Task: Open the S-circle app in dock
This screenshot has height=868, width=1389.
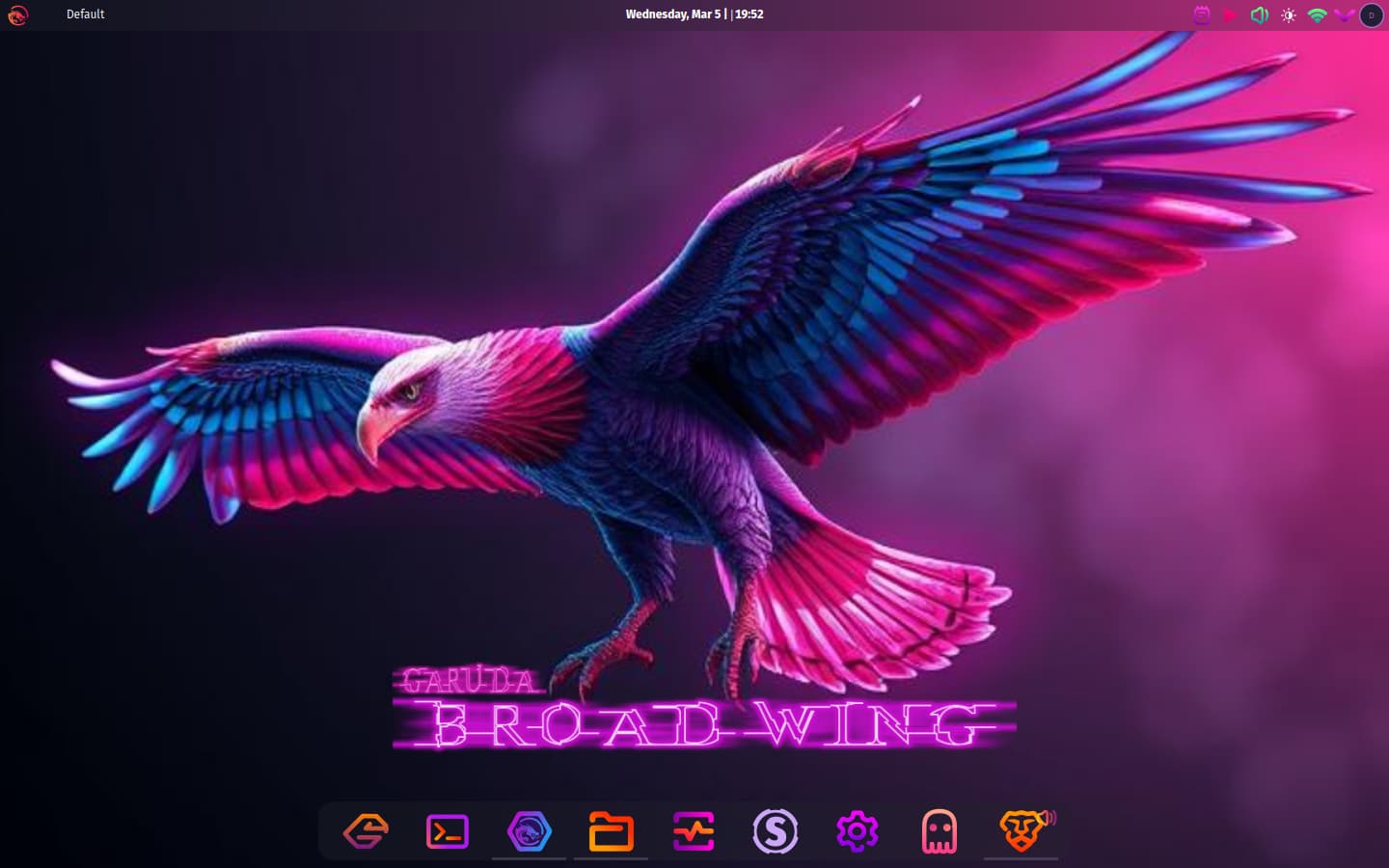Action: click(776, 831)
